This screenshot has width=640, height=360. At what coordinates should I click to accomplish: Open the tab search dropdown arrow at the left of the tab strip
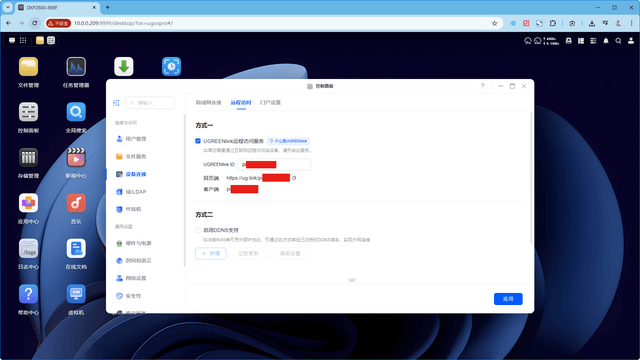click(x=8, y=7)
